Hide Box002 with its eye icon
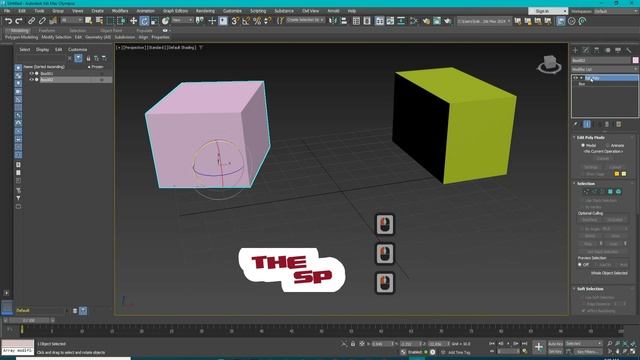Viewport: 640px width, 360px height. point(31,80)
